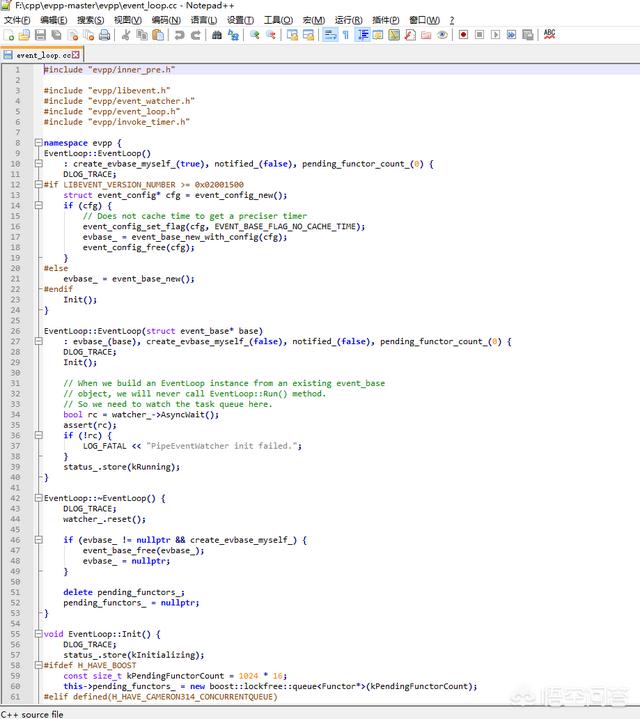
Task: Collapse the #if LIBEVENT_VERSION_NUMBER fold at line 12
Action: pos(39,185)
